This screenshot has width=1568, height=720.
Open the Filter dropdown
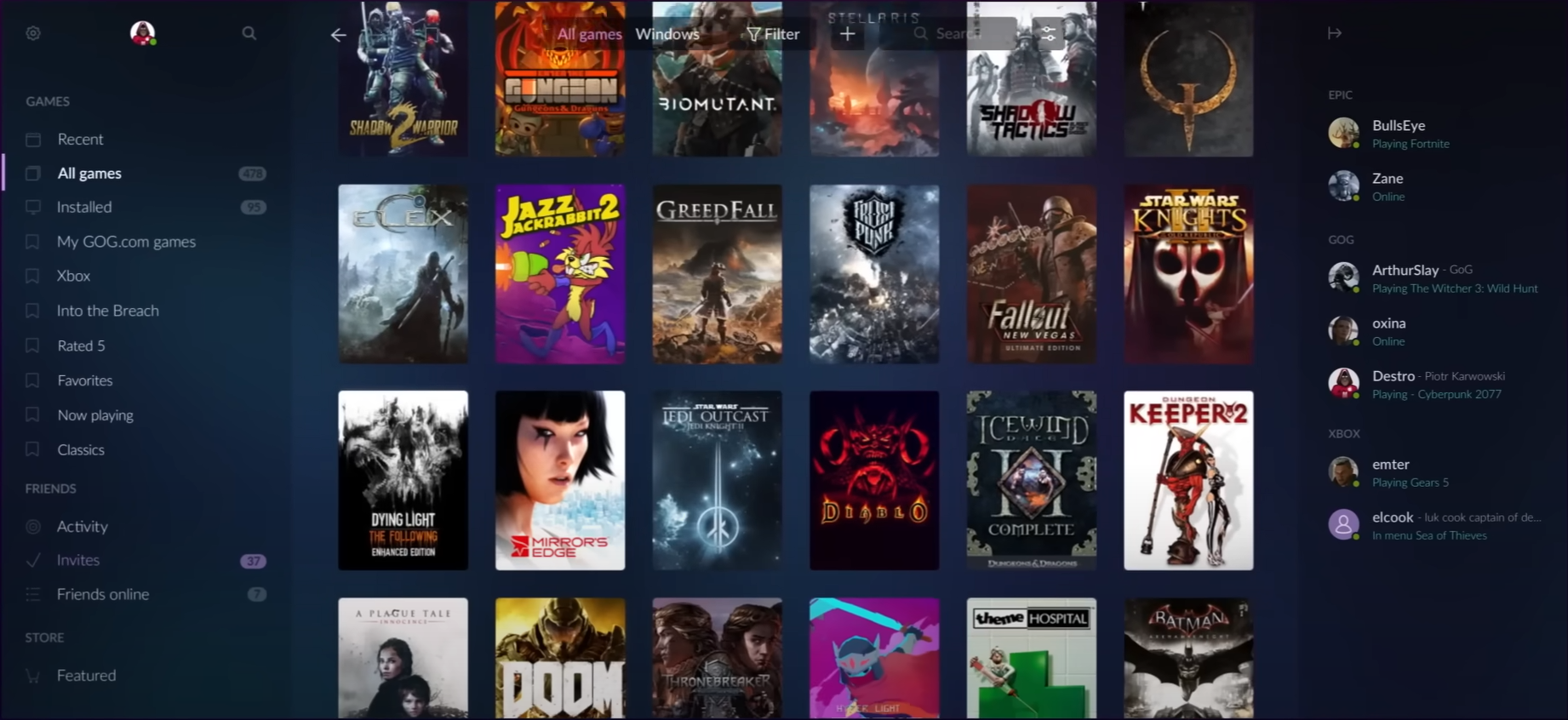pyautogui.click(x=773, y=34)
